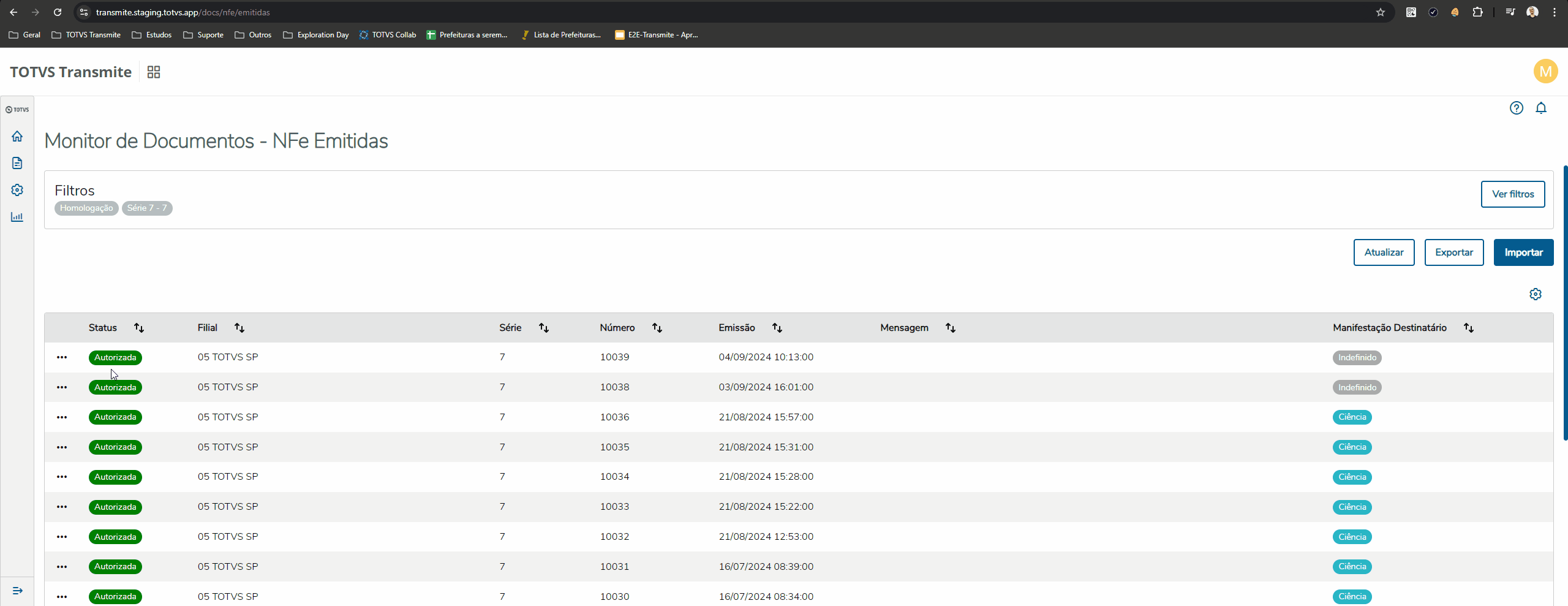Open the help question mark icon
The image size is (1568, 606).
click(x=1517, y=108)
